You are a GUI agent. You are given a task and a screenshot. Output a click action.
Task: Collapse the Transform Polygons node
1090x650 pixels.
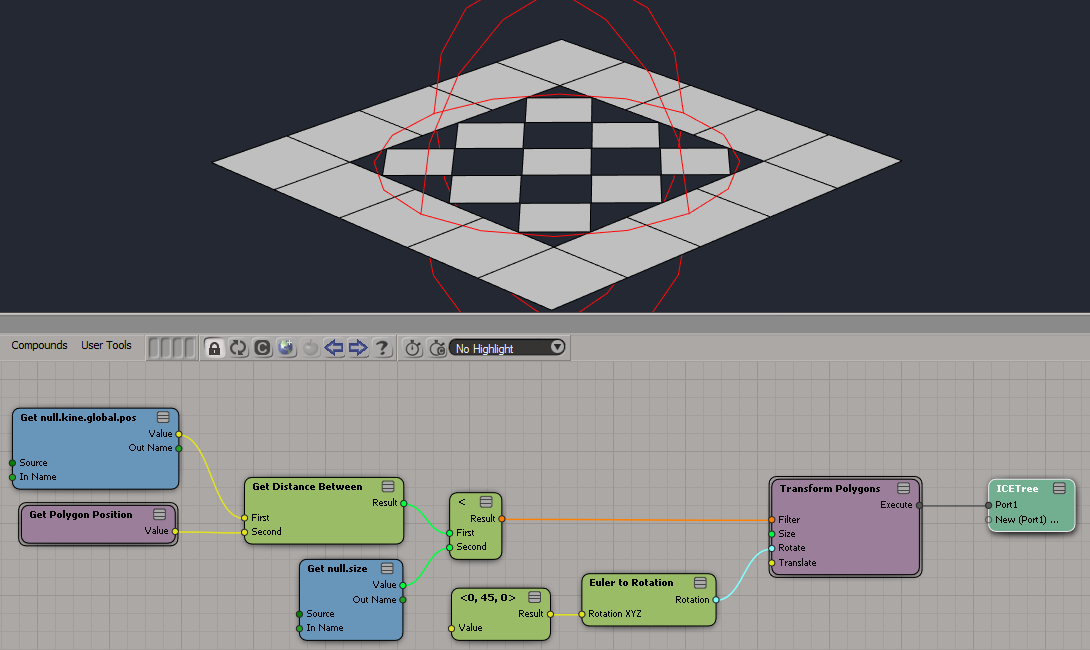click(903, 489)
